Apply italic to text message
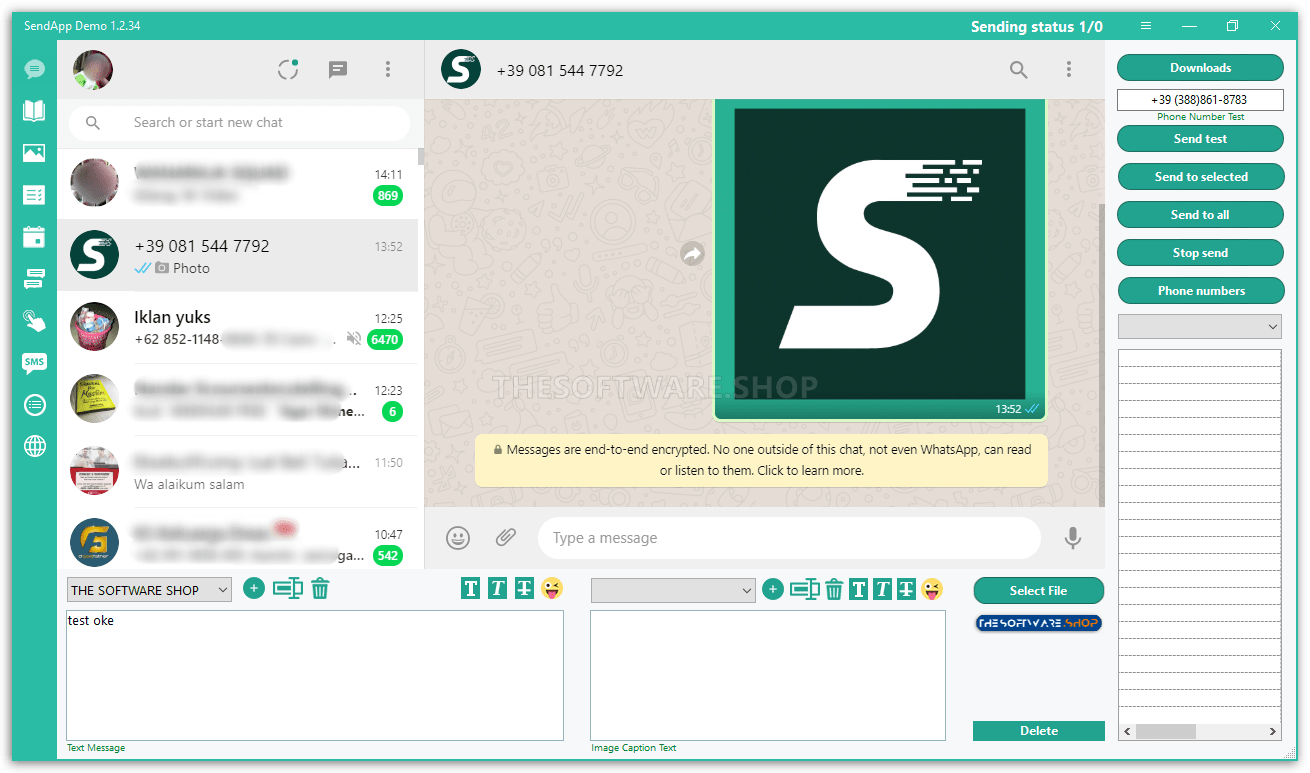Image resolution: width=1310 pixels, height=773 pixels. [x=497, y=589]
